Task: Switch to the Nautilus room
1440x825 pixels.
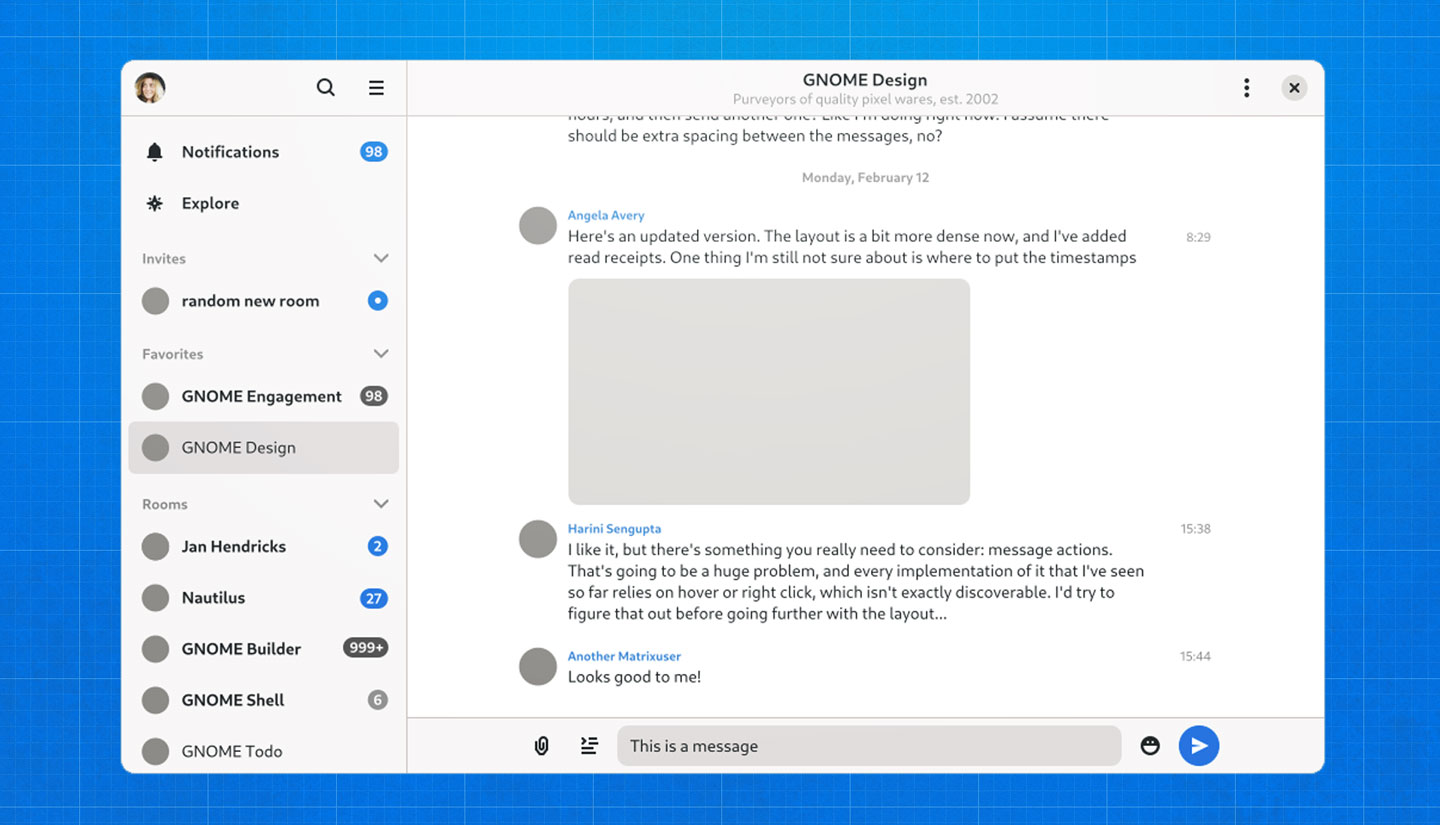Action: coord(213,597)
